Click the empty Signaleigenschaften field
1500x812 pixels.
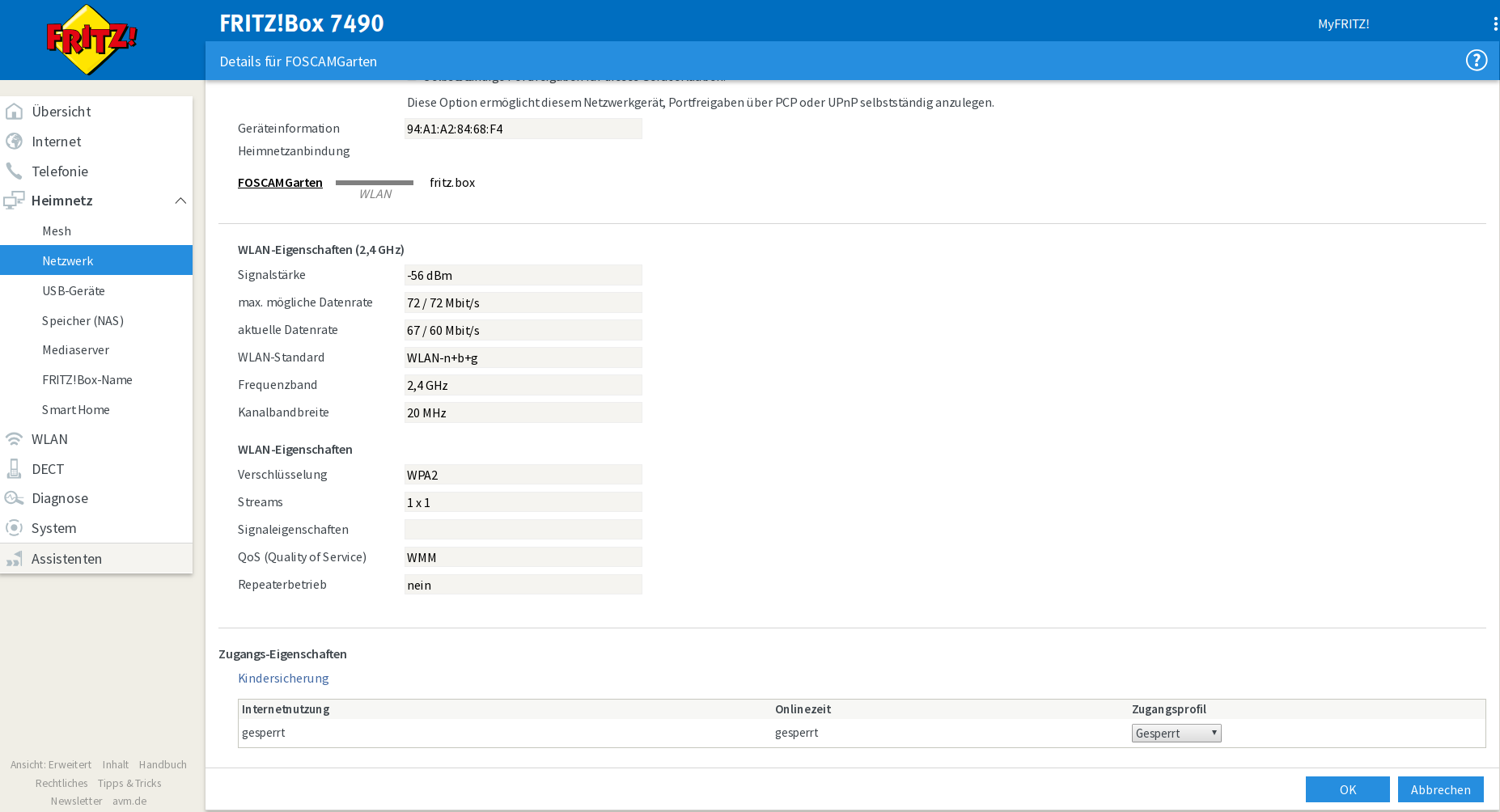coord(523,530)
